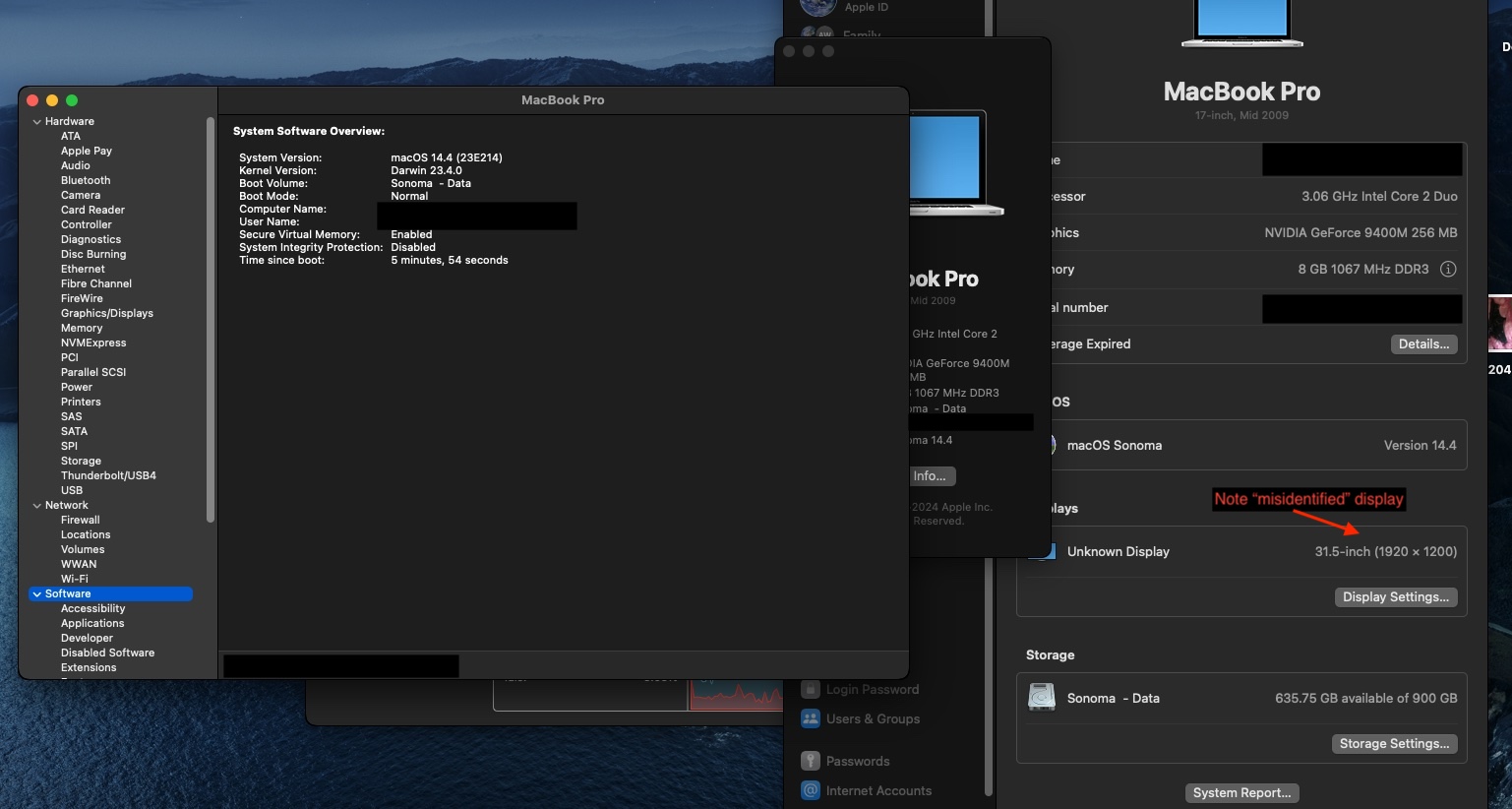
Task: Click the System Report… button
Action: pos(1241,792)
